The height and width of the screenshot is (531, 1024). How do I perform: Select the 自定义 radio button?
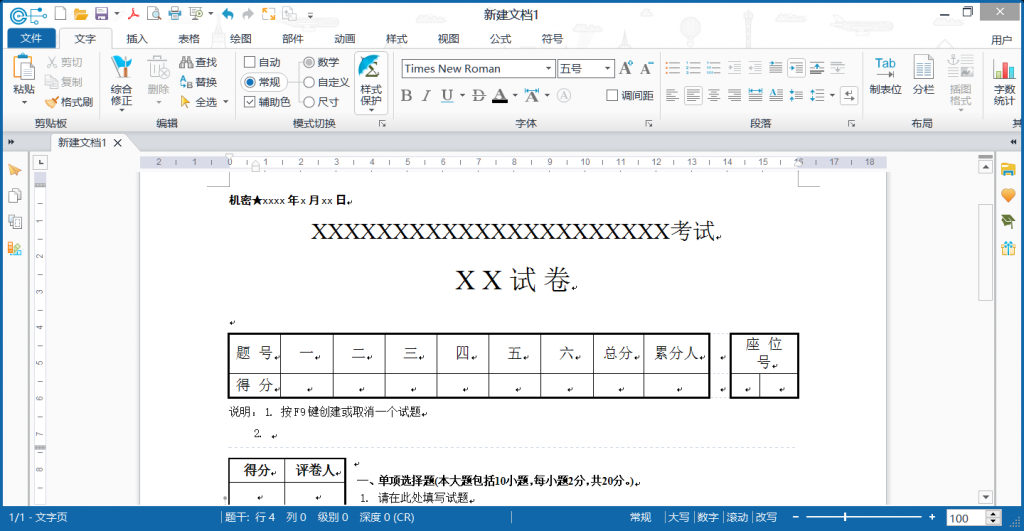(x=309, y=82)
